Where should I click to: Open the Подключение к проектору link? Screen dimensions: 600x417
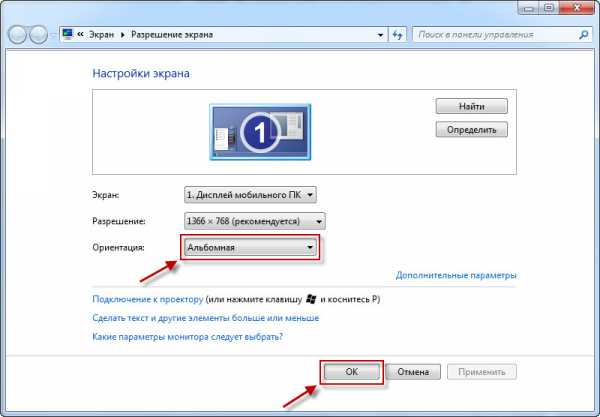click(x=148, y=299)
